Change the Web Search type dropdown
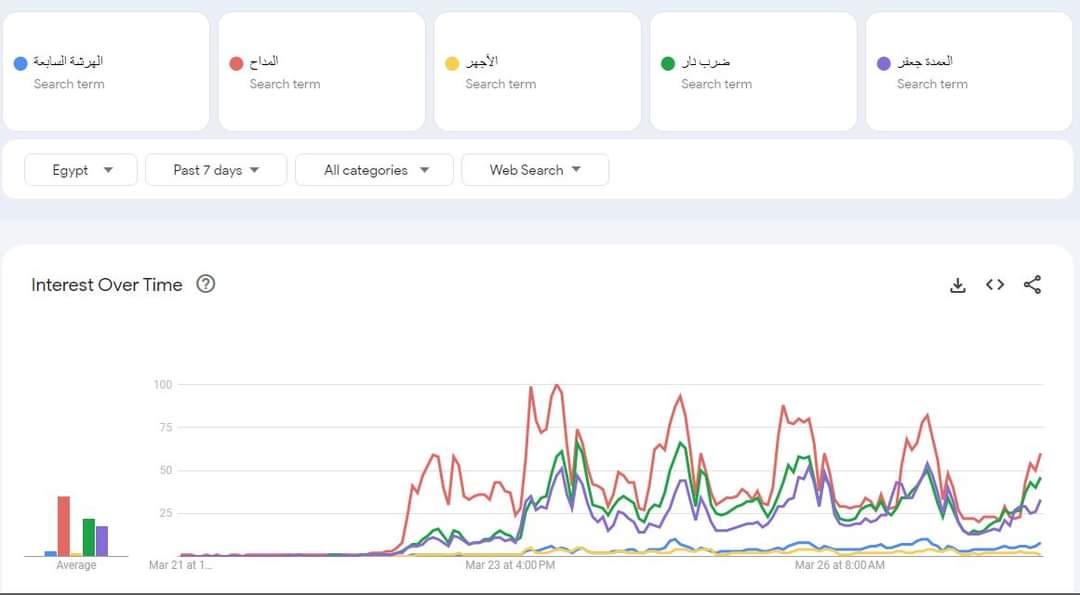 pos(535,170)
